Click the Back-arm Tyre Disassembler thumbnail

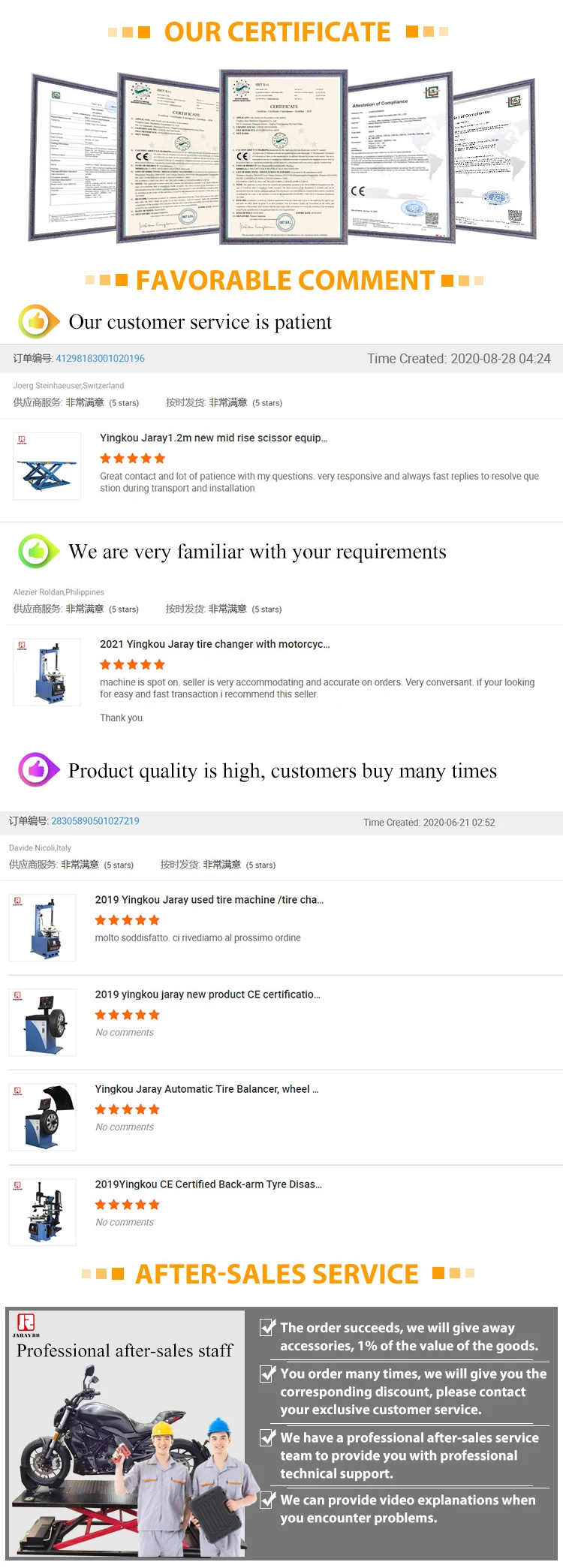[x=43, y=1212]
